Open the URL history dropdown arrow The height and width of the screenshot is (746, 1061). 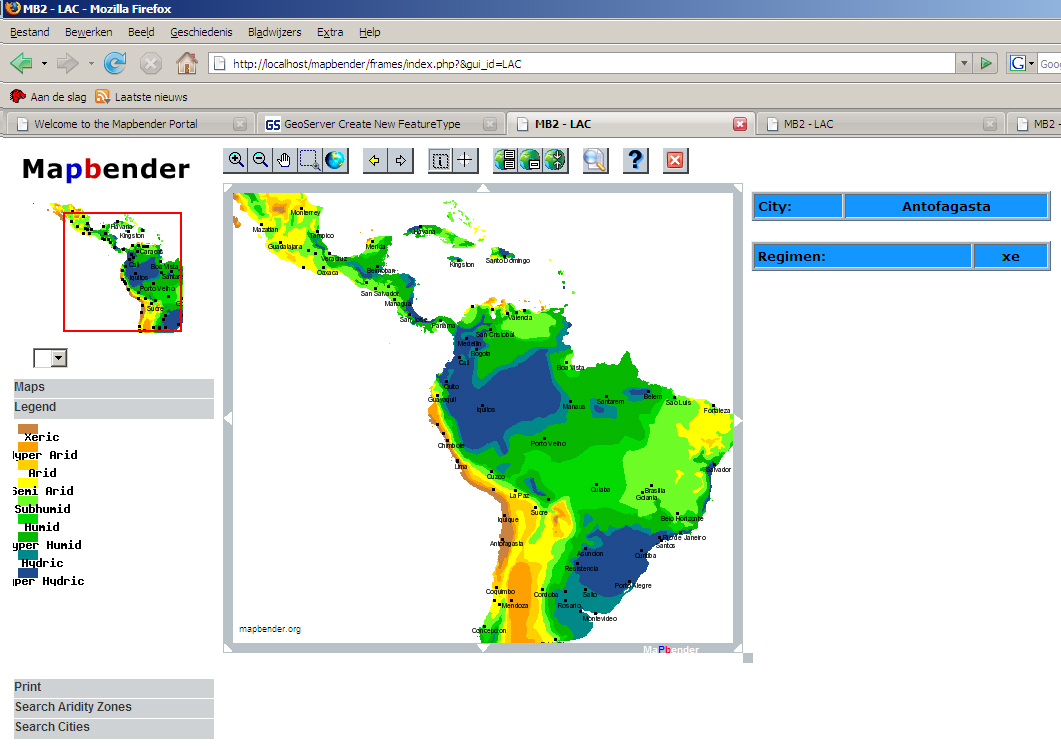point(964,63)
